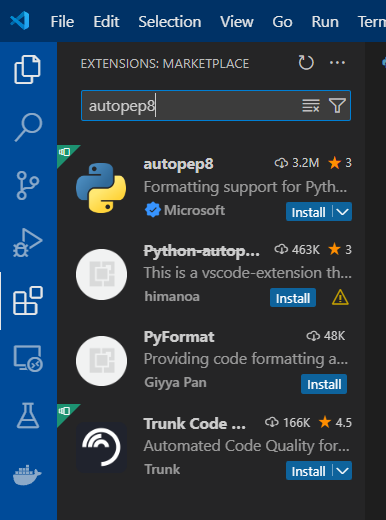Click the Giyya Pan publisher name
This screenshot has height=520, width=386.
point(175,383)
